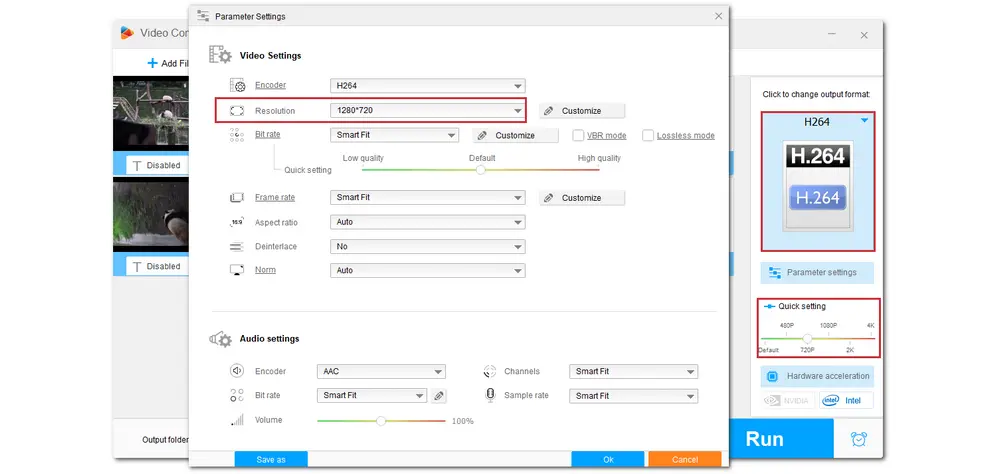Open the Deinterlace No dropdown
Viewport: 1000px width, 474px height.
pos(427,246)
